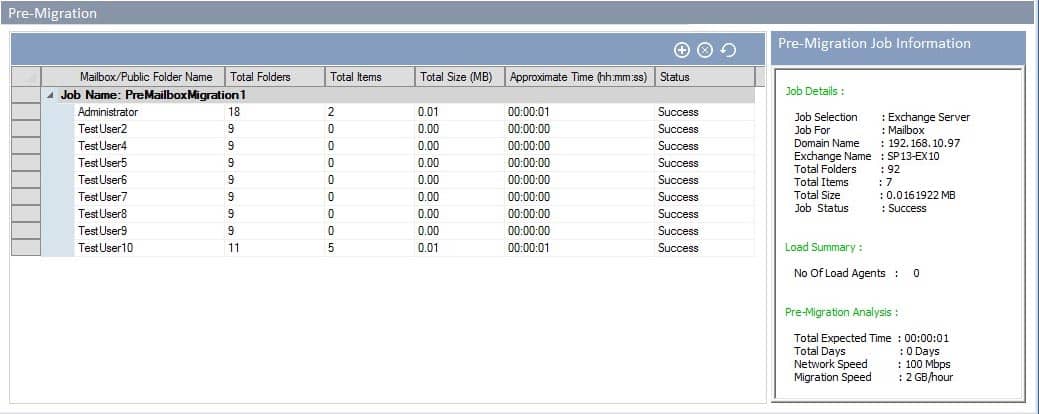Click the Total Size (MB) column header
Image resolution: width=1039 pixels, height=414 pixels.
point(456,77)
